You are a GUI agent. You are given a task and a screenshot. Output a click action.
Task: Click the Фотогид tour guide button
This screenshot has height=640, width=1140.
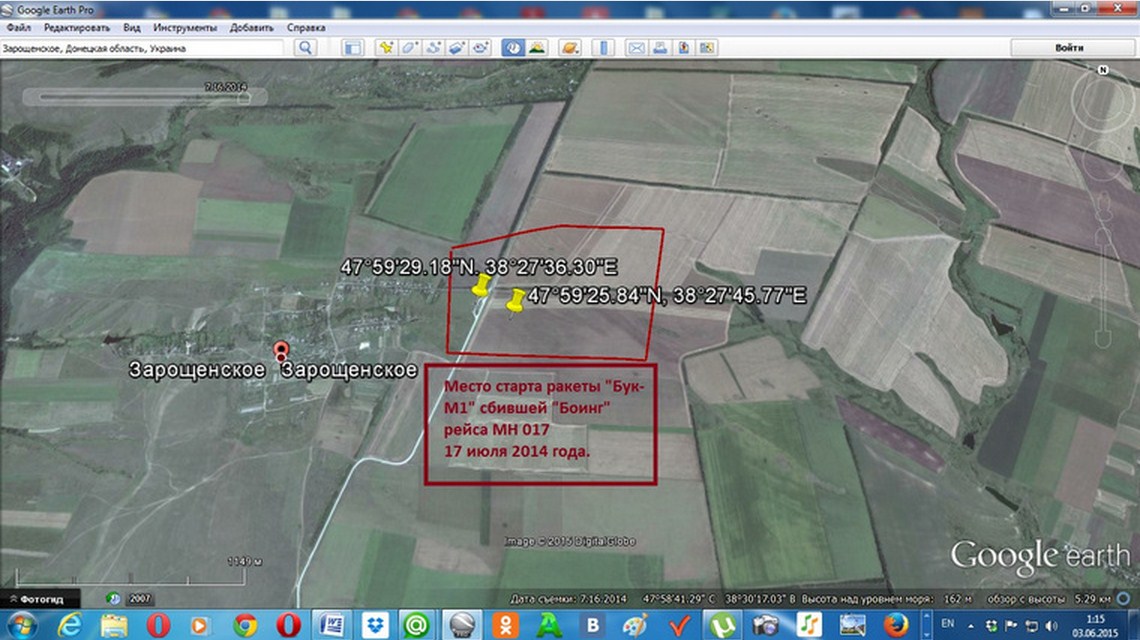tap(42, 599)
